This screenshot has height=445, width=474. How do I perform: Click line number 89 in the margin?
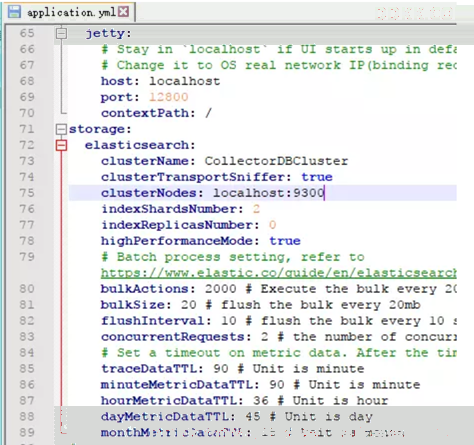point(27,433)
